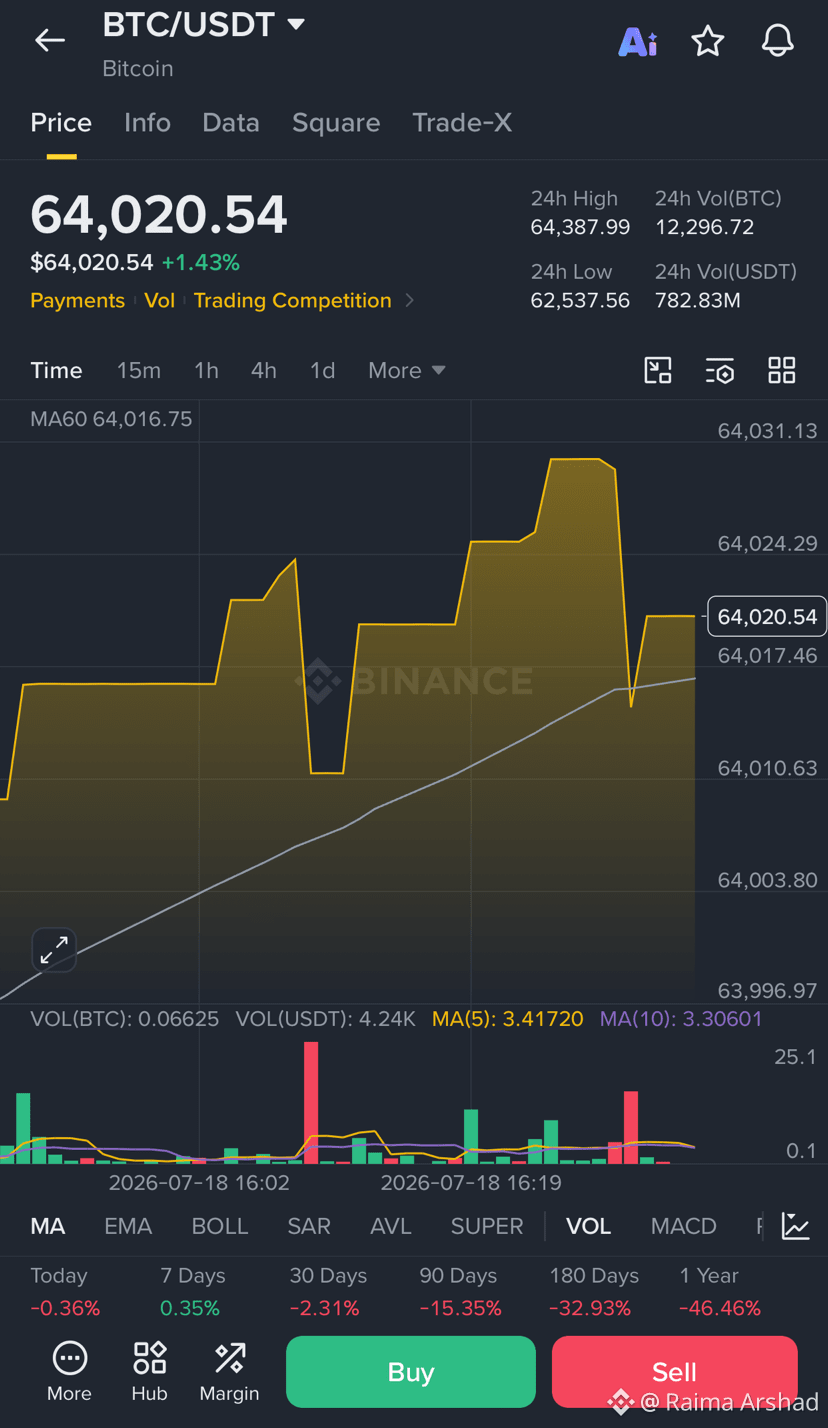Toggle the AVL indicator
The image size is (828, 1428).
(390, 1226)
